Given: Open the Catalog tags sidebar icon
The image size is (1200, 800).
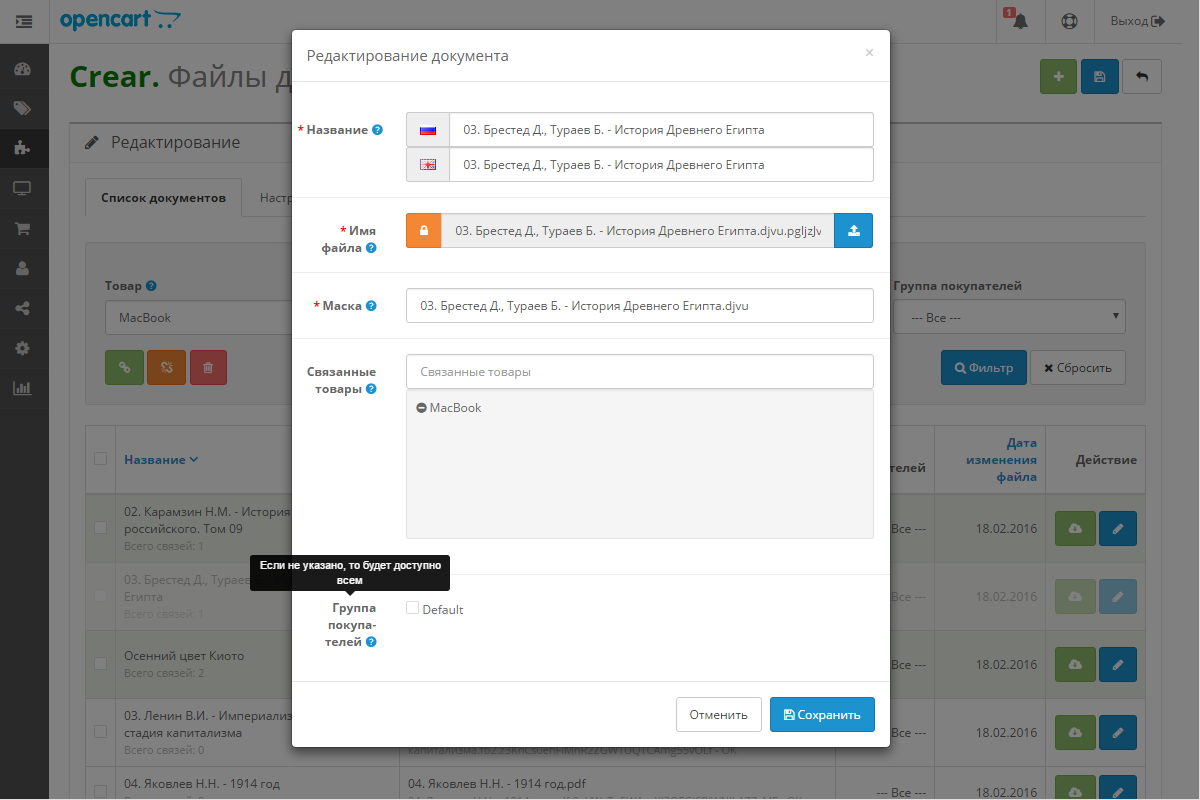Looking at the screenshot, I should tap(23, 108).
